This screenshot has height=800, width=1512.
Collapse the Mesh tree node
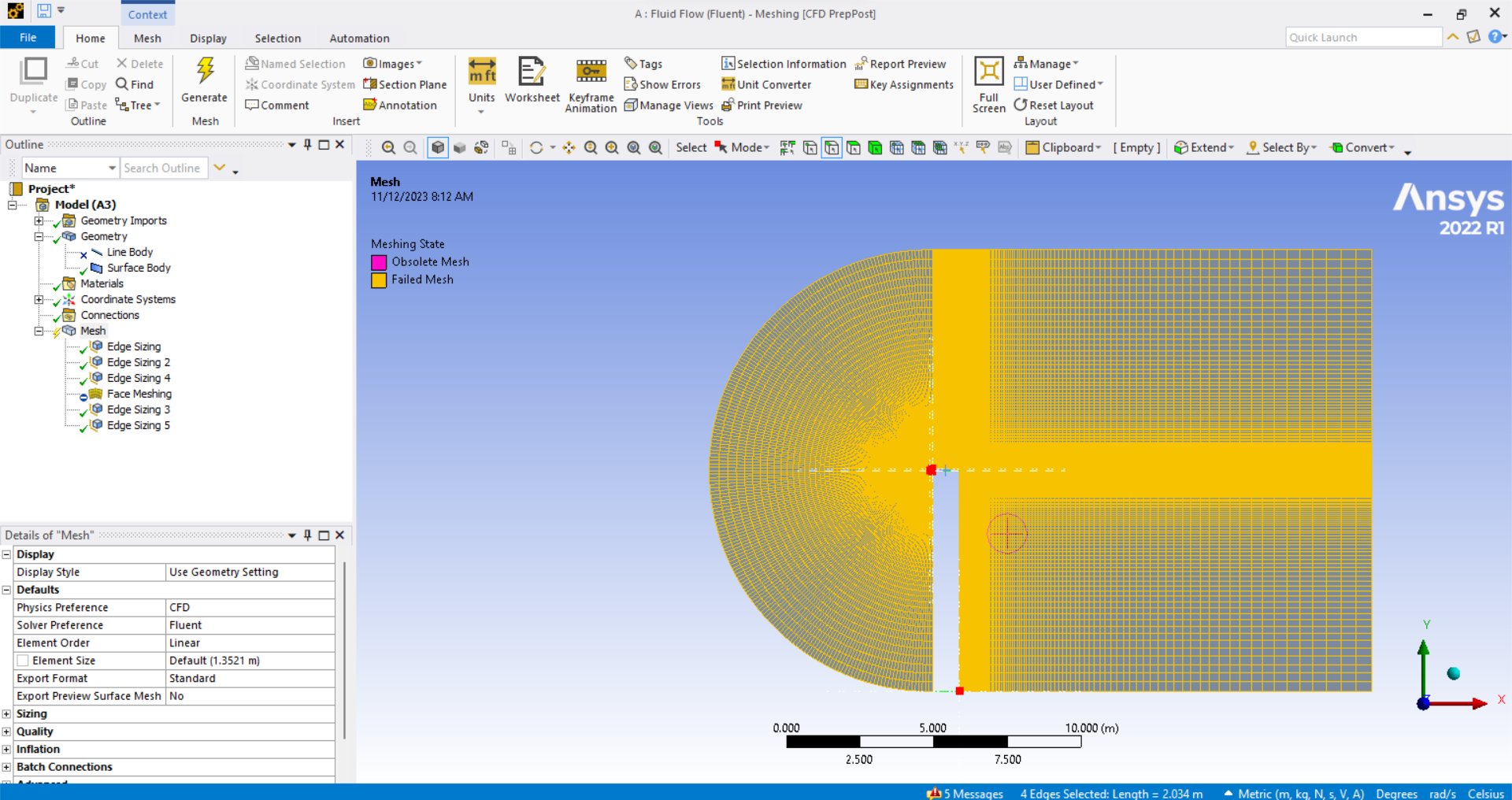tap(38, 331)
